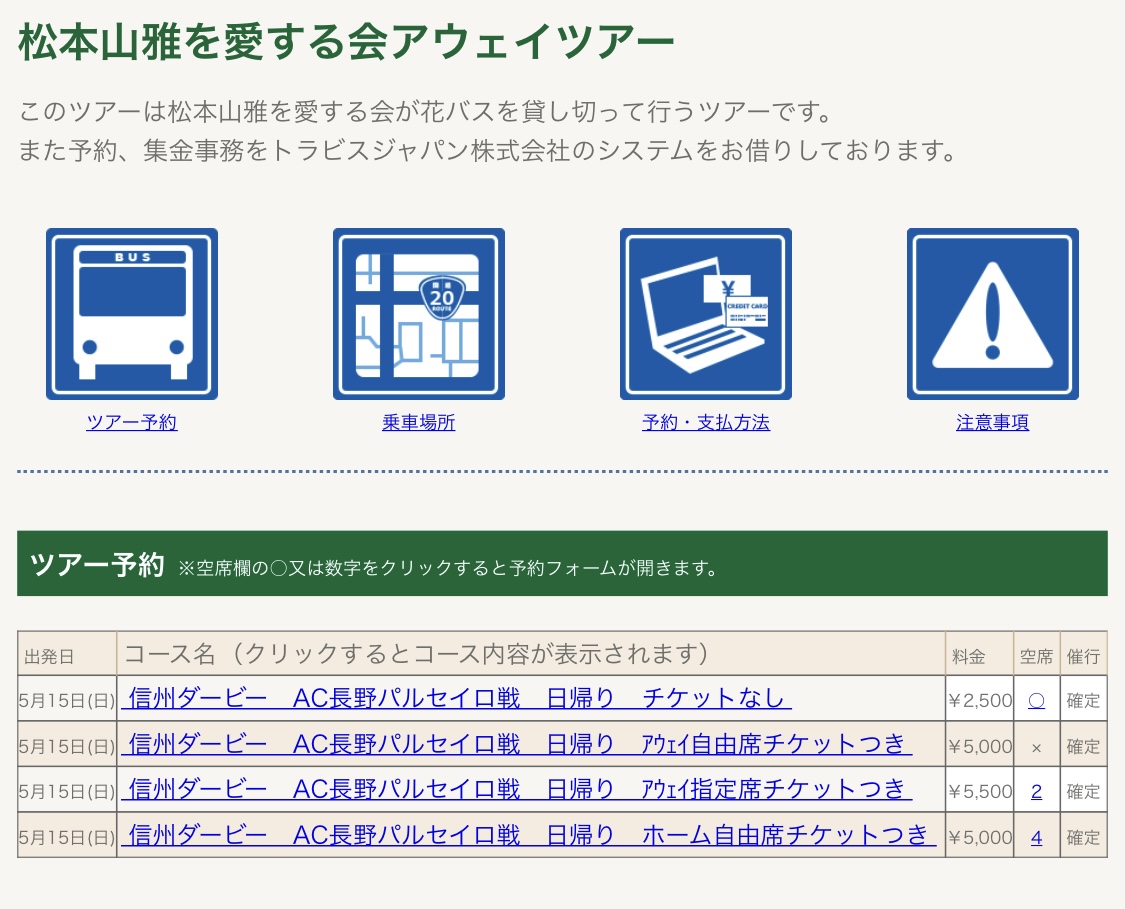The width and height of the screenshot is (1125, 909).
Task: Click the コース名 column header
Action: pos(531,654)
